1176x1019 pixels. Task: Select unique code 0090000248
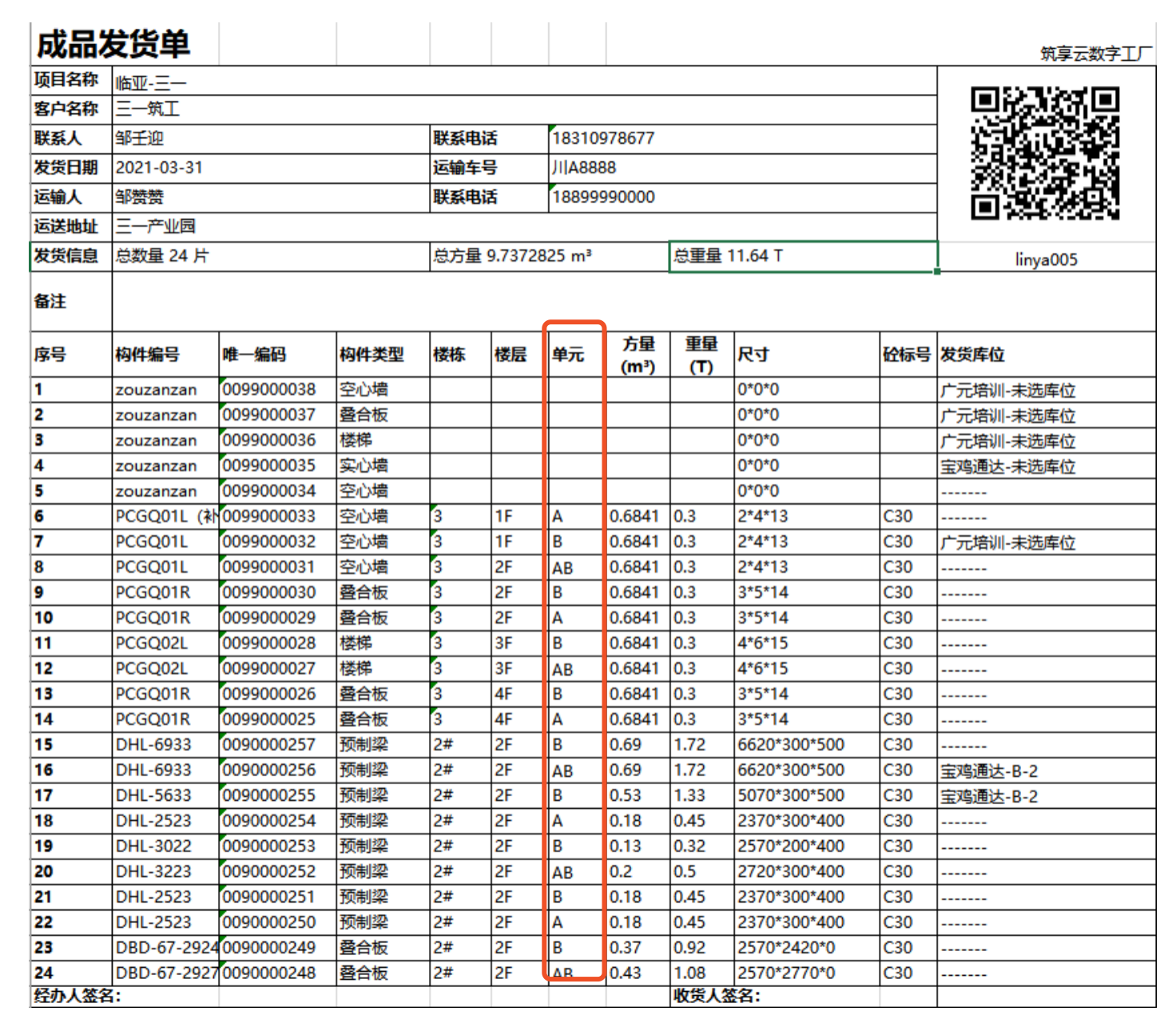coord(269,973)
